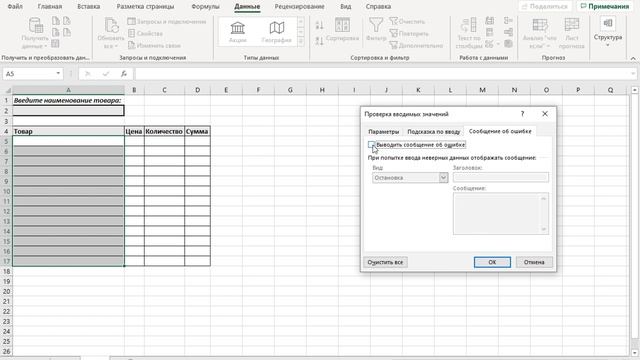The image size is (640, 360).
Task: Click Clear filter (Очистить)
Action: click(407, 21)
